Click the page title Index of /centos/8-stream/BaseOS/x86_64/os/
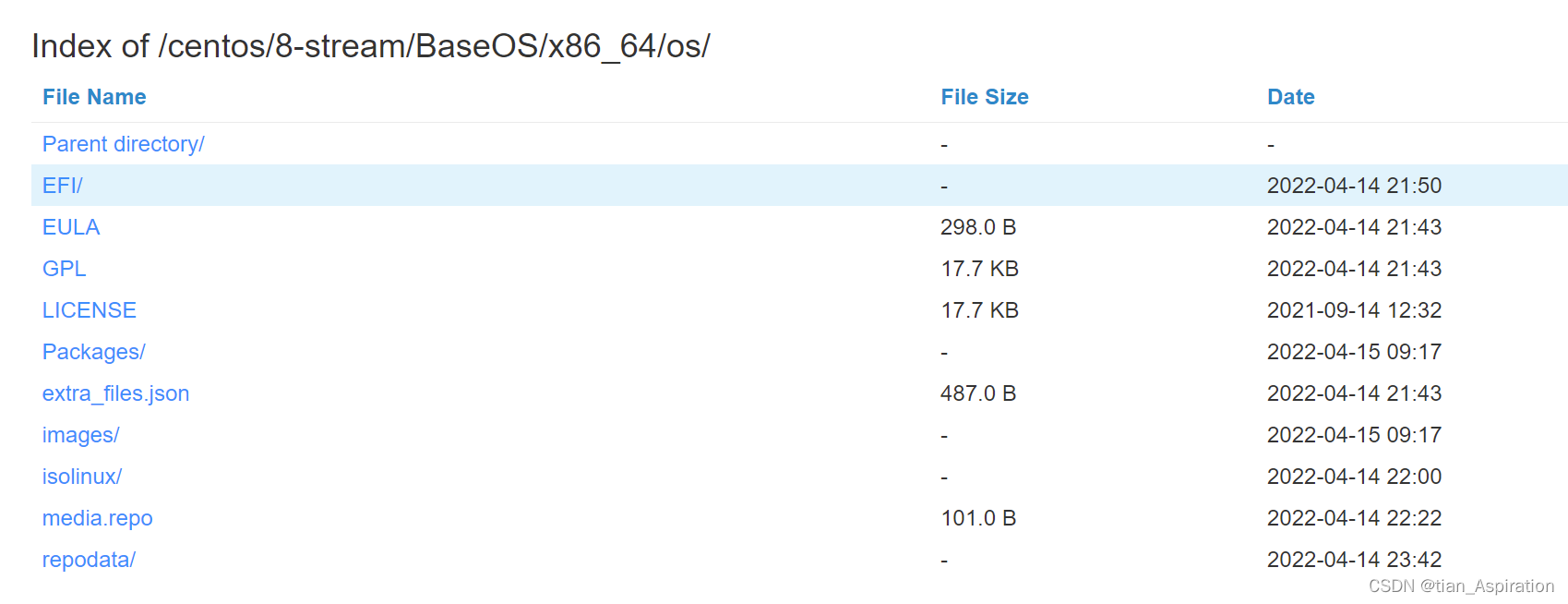1568x604 pixels. pos(371,44)
